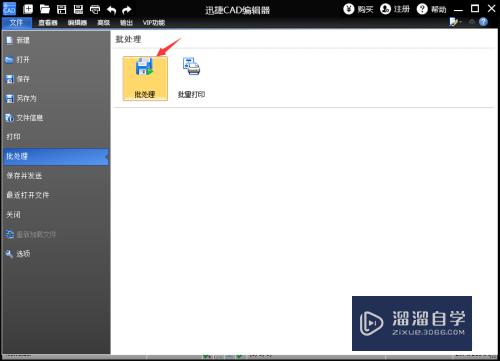The image size is (500, 361).
Task: Open the style options dropdown near help icon
Action: coord(455,22)
